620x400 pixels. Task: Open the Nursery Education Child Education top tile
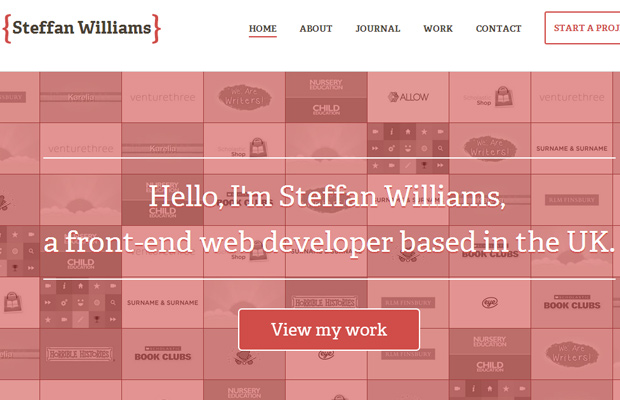click(326, 97)
